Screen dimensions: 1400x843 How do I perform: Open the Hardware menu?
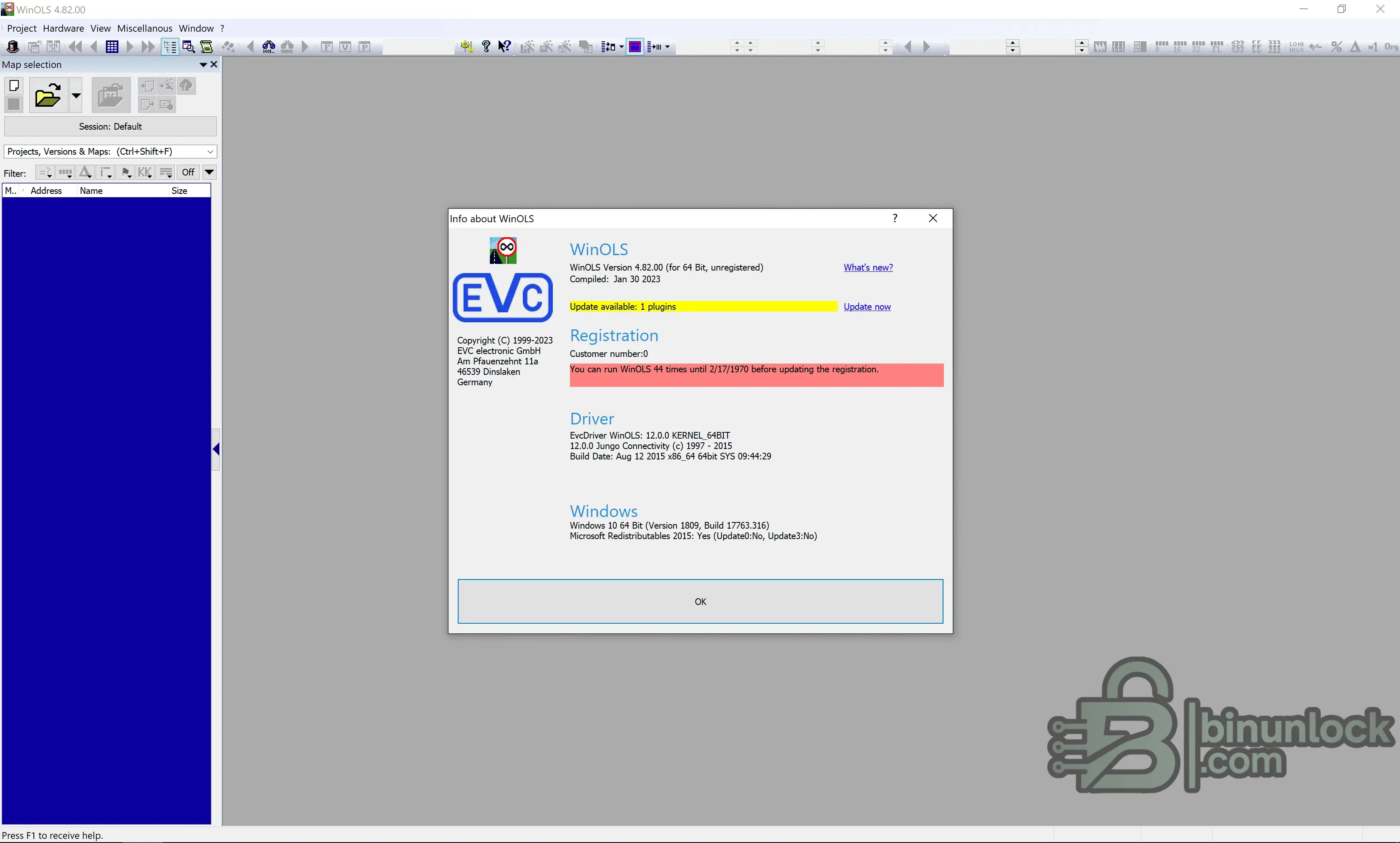coord(63,28)
